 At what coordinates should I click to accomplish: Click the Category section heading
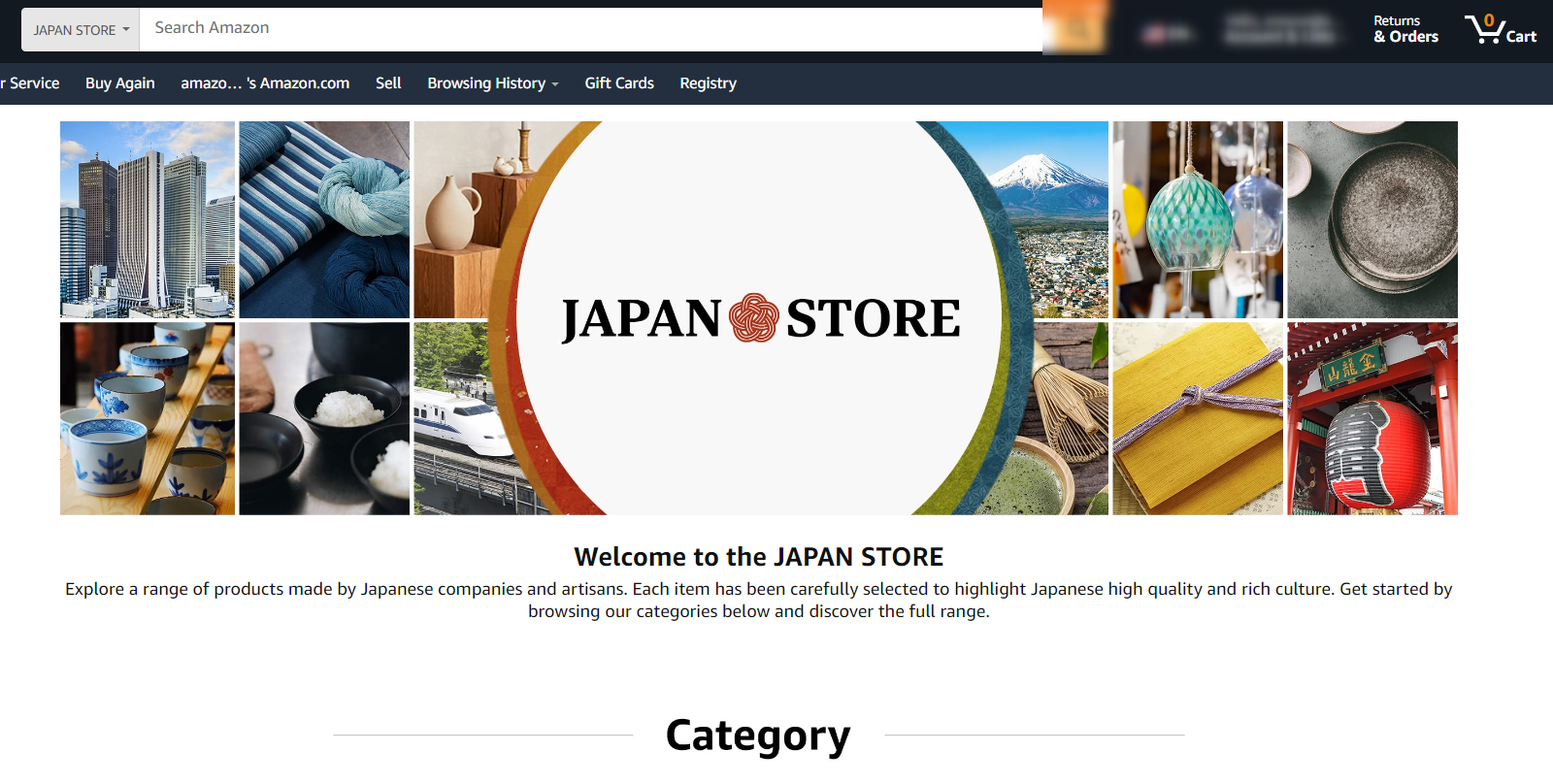pos(758,735)
